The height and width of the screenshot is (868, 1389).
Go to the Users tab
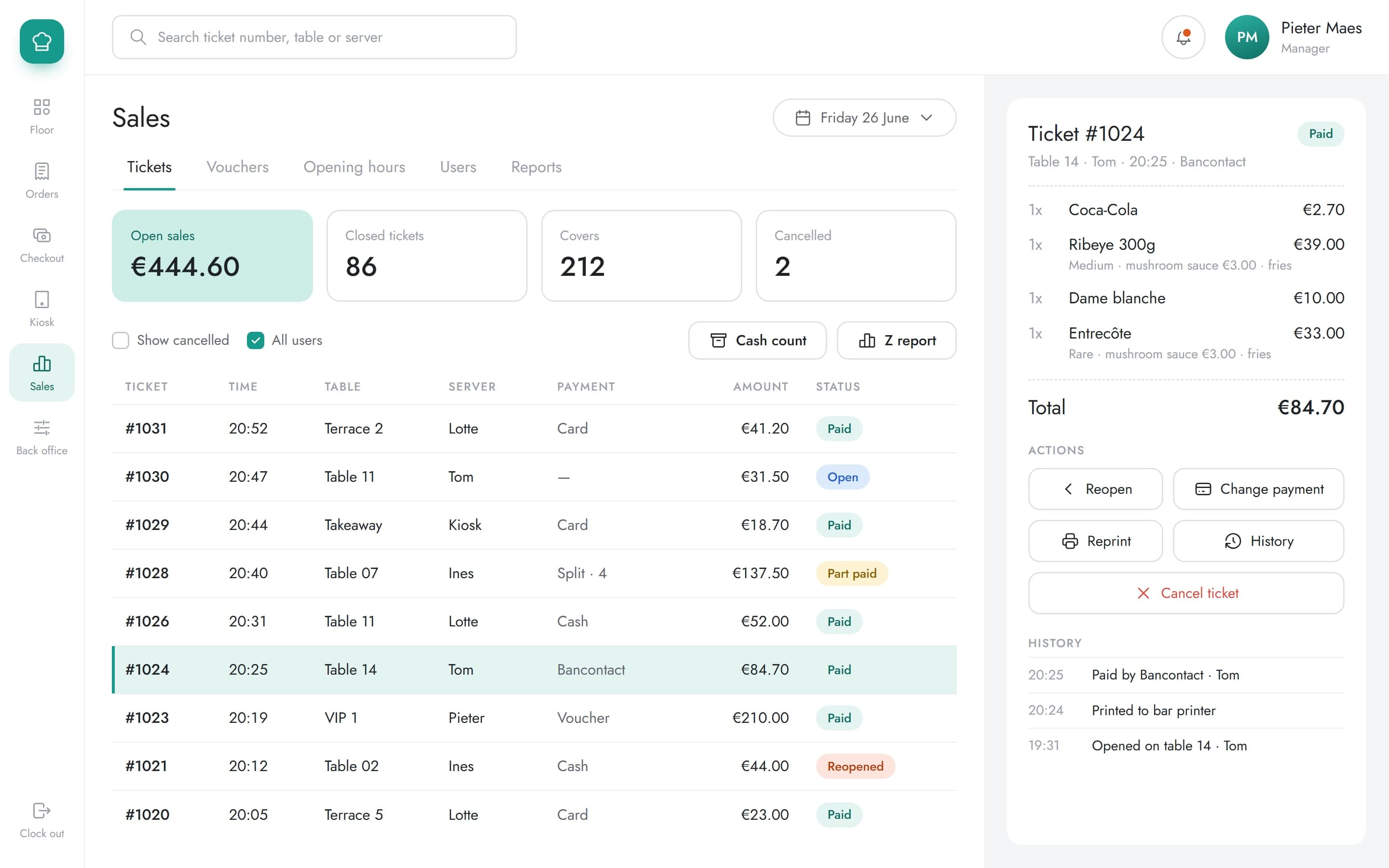point(458,167)
